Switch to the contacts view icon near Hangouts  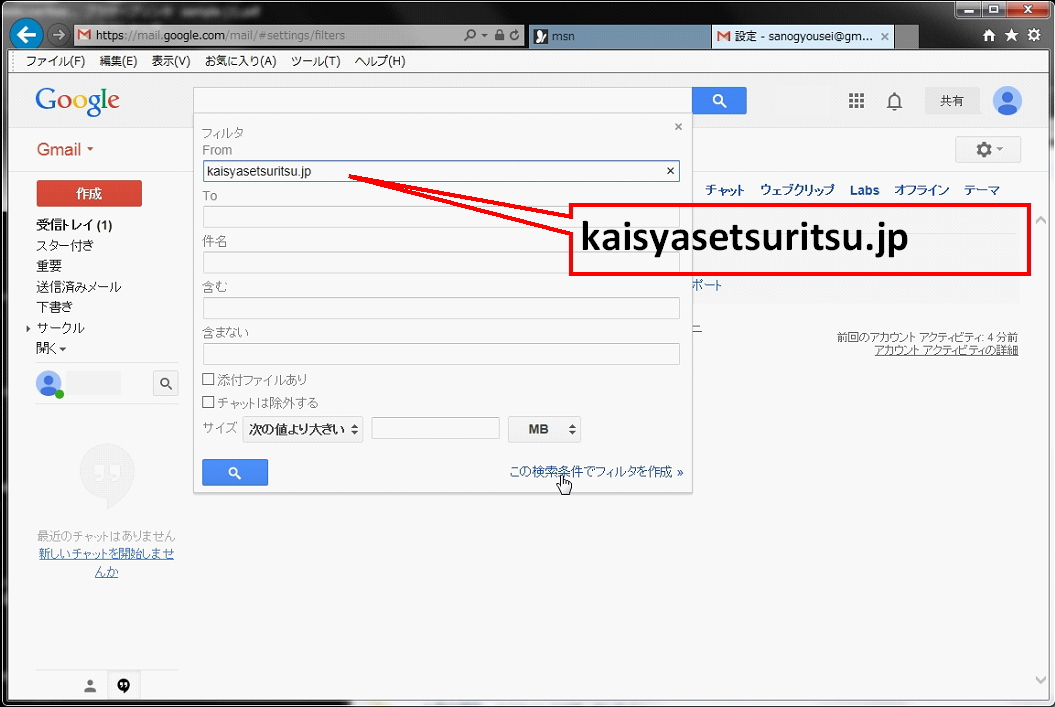pos(89,685)
